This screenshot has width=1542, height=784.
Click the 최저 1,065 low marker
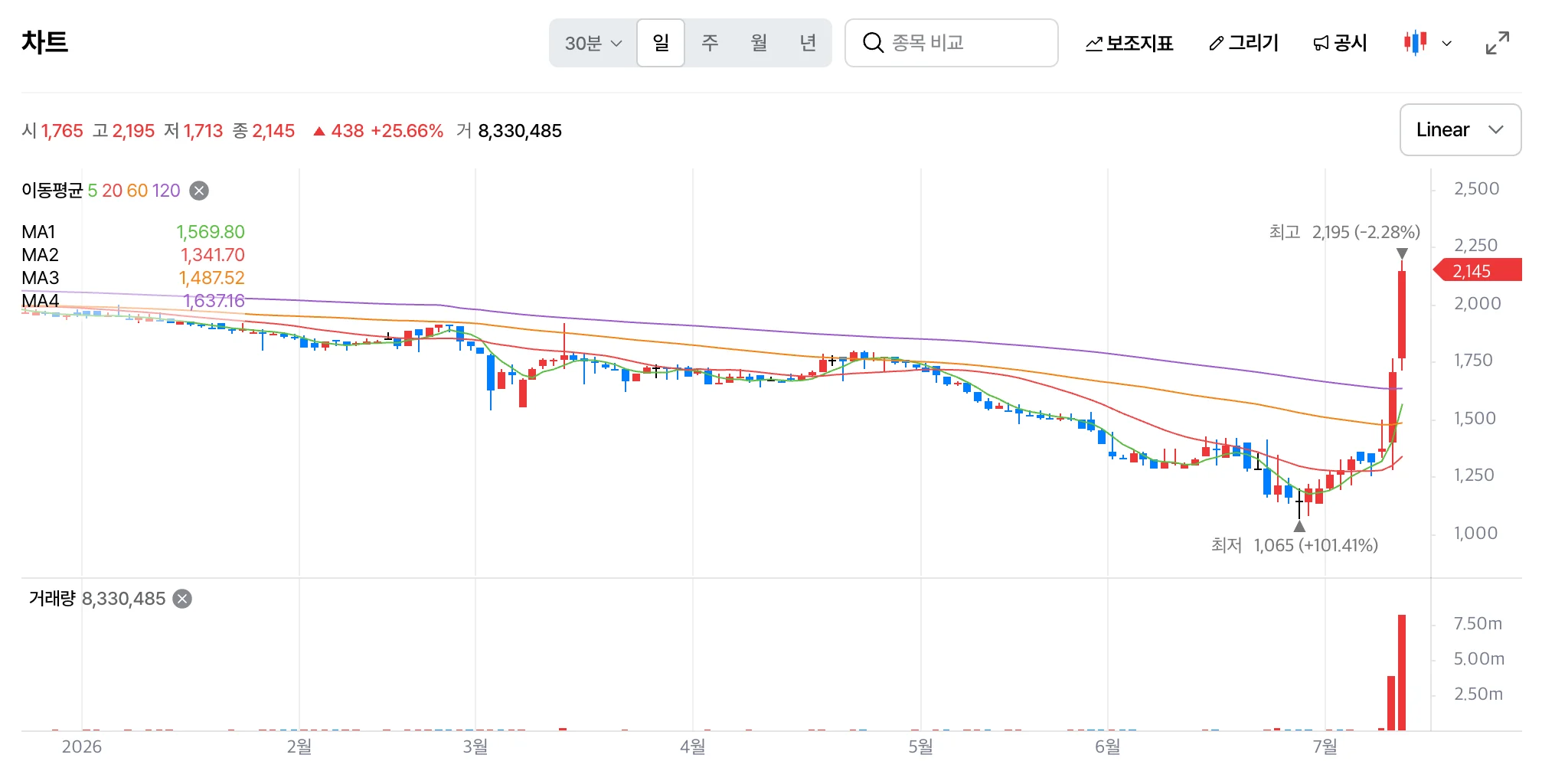(x=1295, y=545)
